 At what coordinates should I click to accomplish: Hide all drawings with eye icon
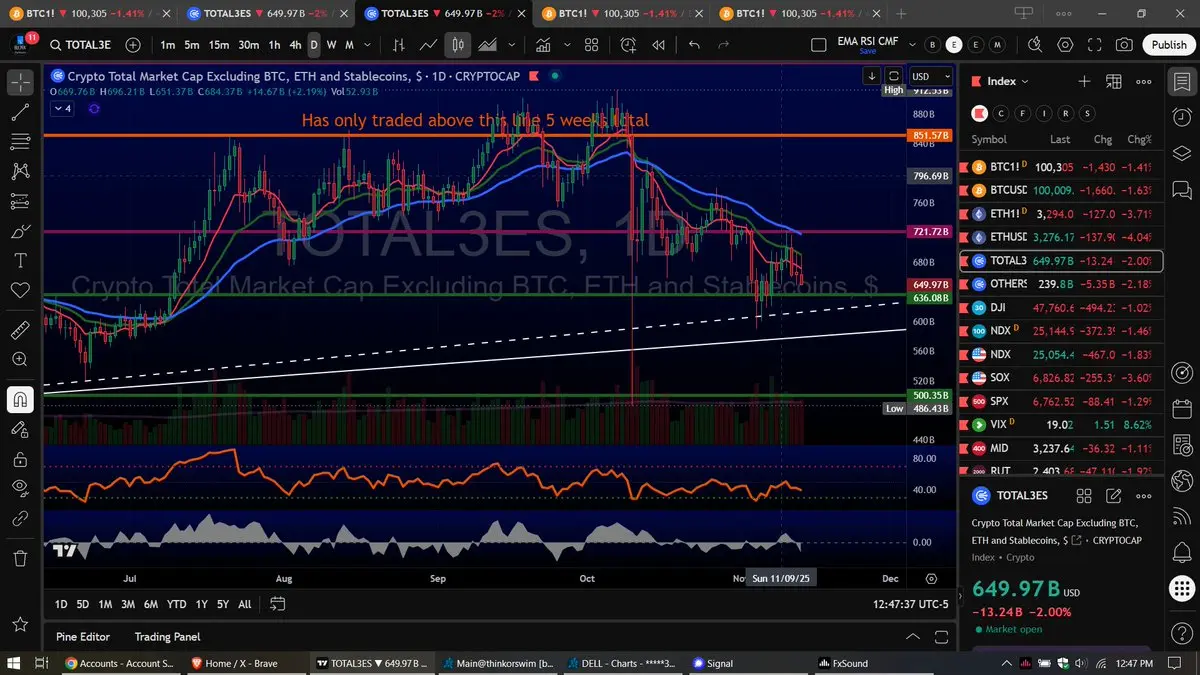tap(20, 488)
